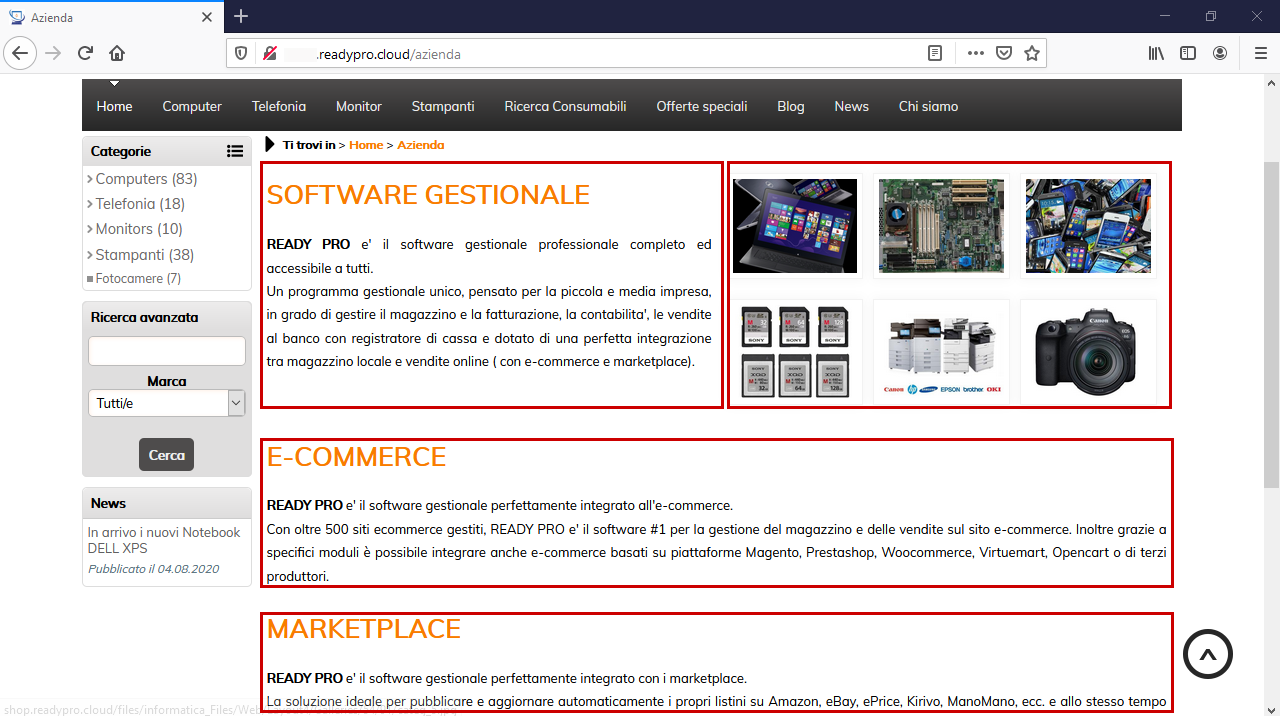Image resolution: width=1280 pixels, height=716 pixels.
Task: Open Offerte speciali in the navigation bar
Action: click(x=702, y=106)
